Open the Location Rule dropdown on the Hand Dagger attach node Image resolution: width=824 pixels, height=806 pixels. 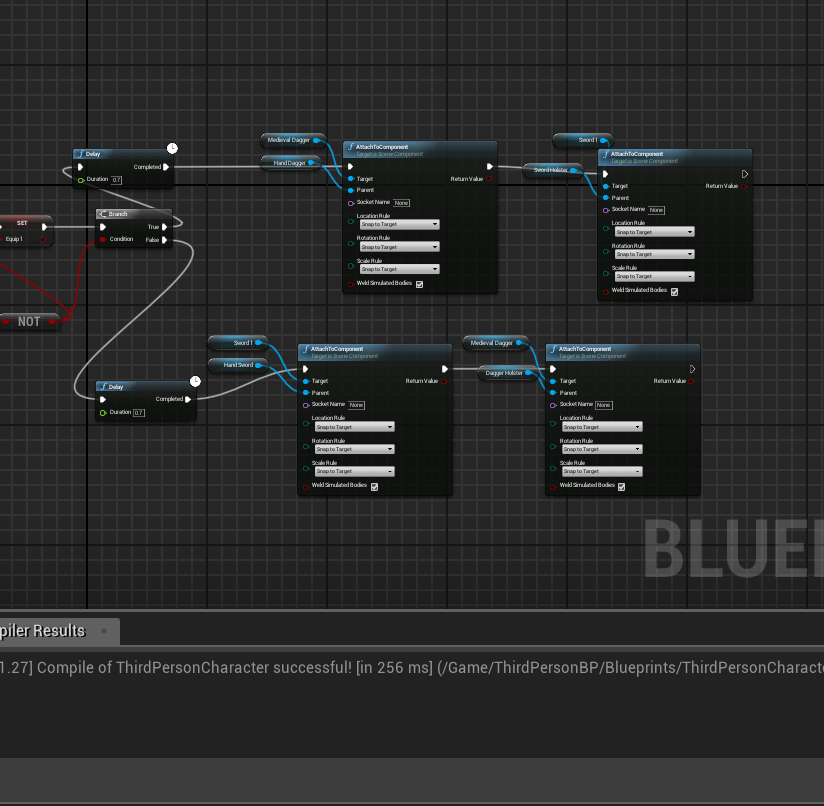tap(399, 224)
